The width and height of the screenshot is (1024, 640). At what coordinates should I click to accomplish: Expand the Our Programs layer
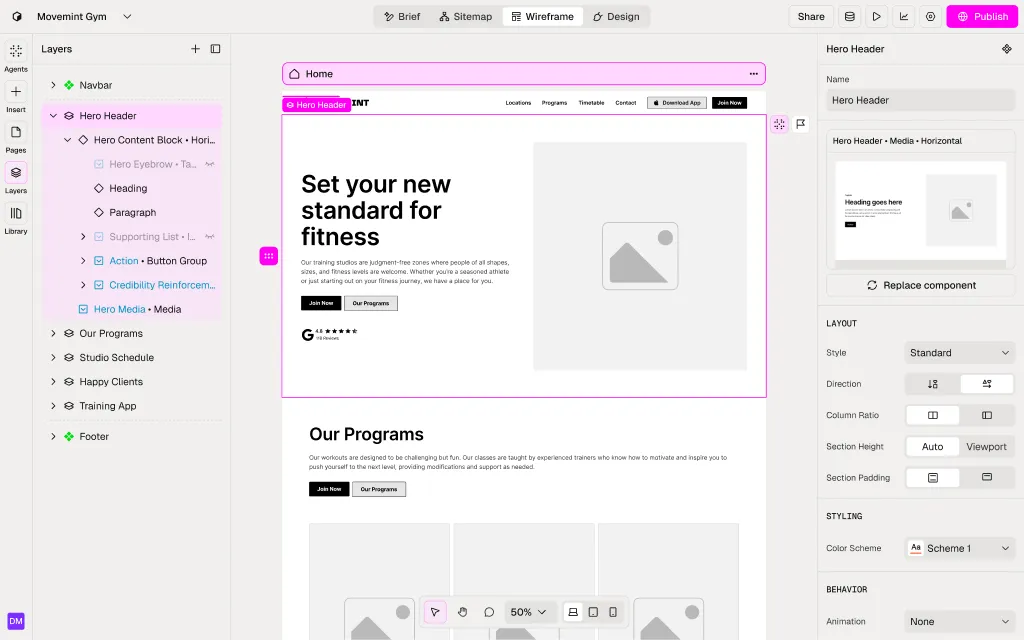coord(54,333)
